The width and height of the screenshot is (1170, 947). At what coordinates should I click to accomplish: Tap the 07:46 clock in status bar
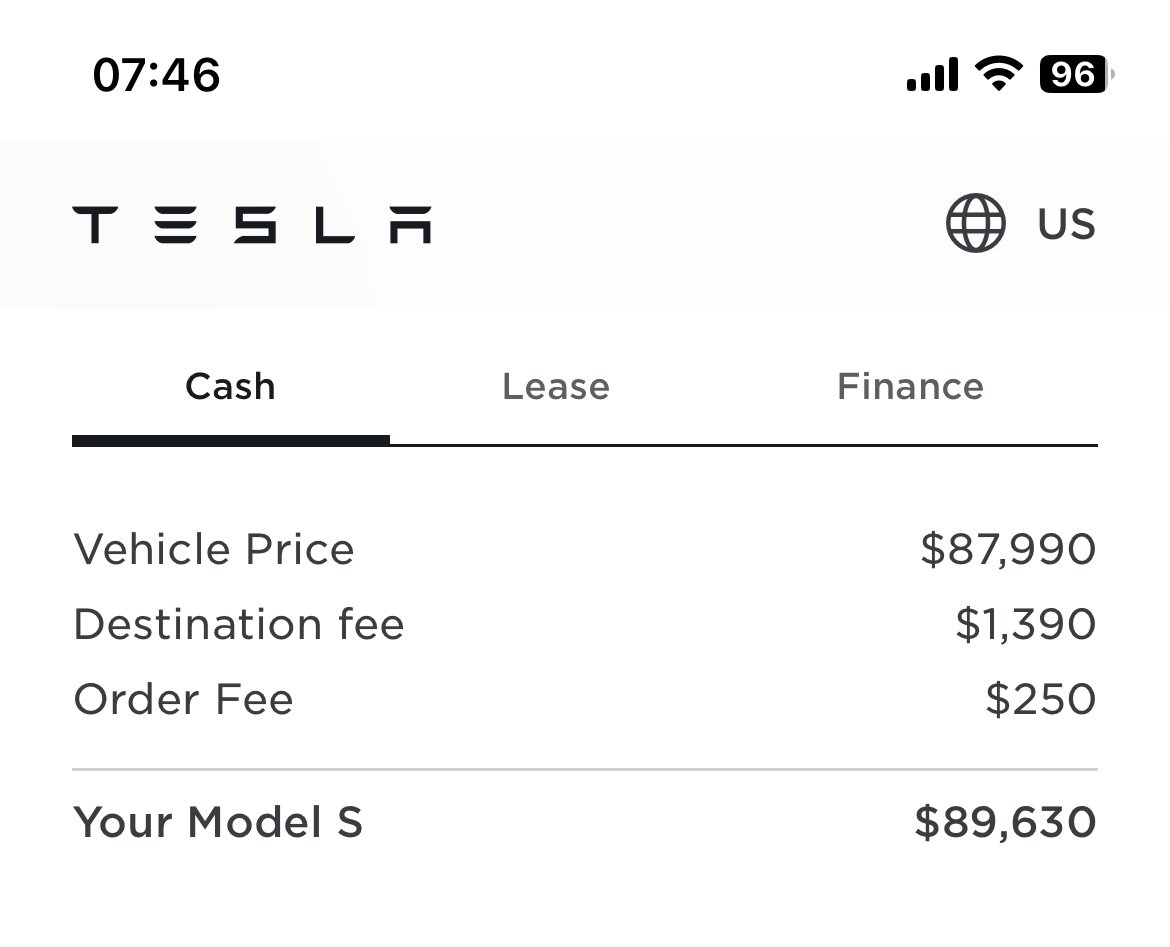click(x=157, y=75)
